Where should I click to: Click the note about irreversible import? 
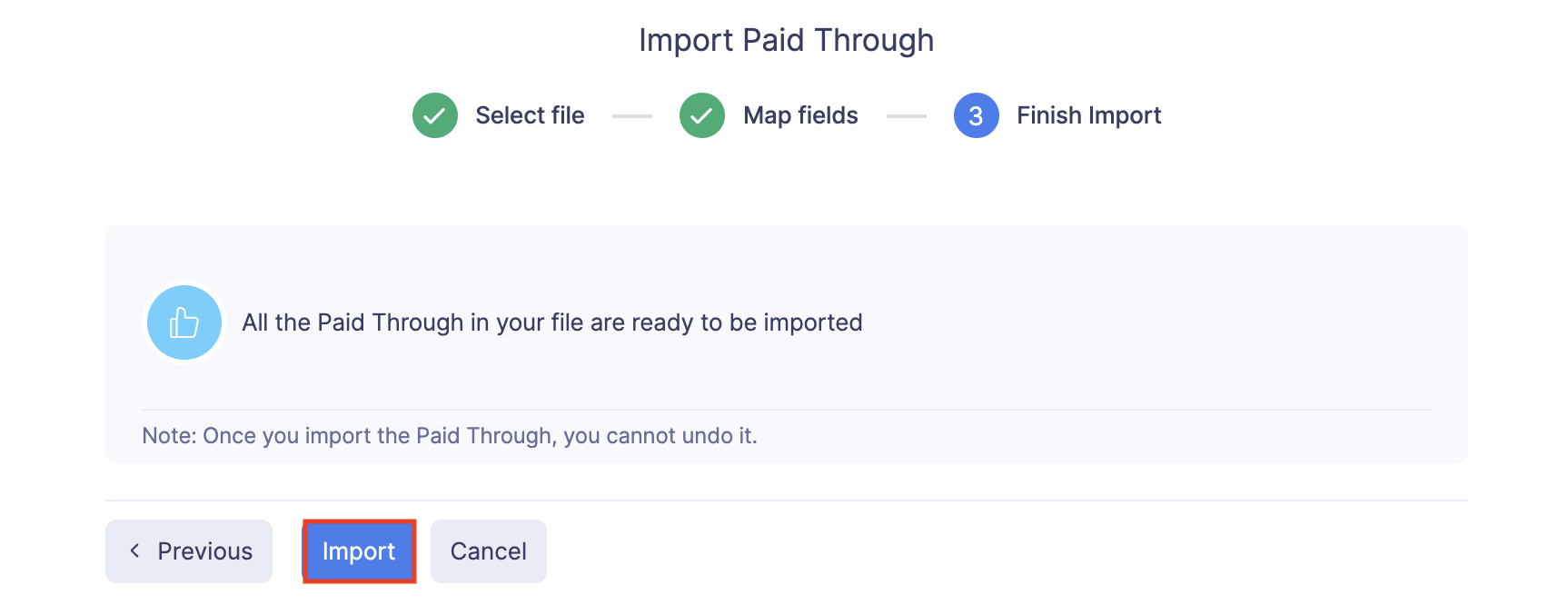click(x=452, y=435)
